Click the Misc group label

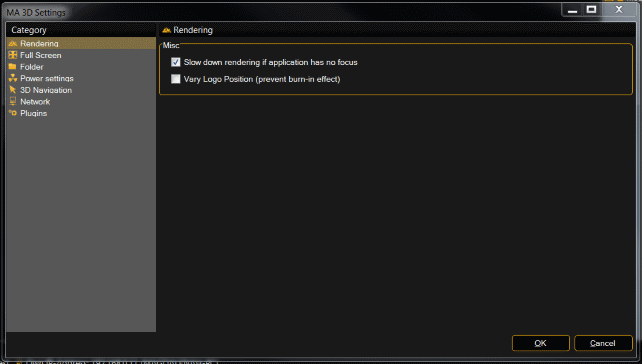click(x=171, y=45)
